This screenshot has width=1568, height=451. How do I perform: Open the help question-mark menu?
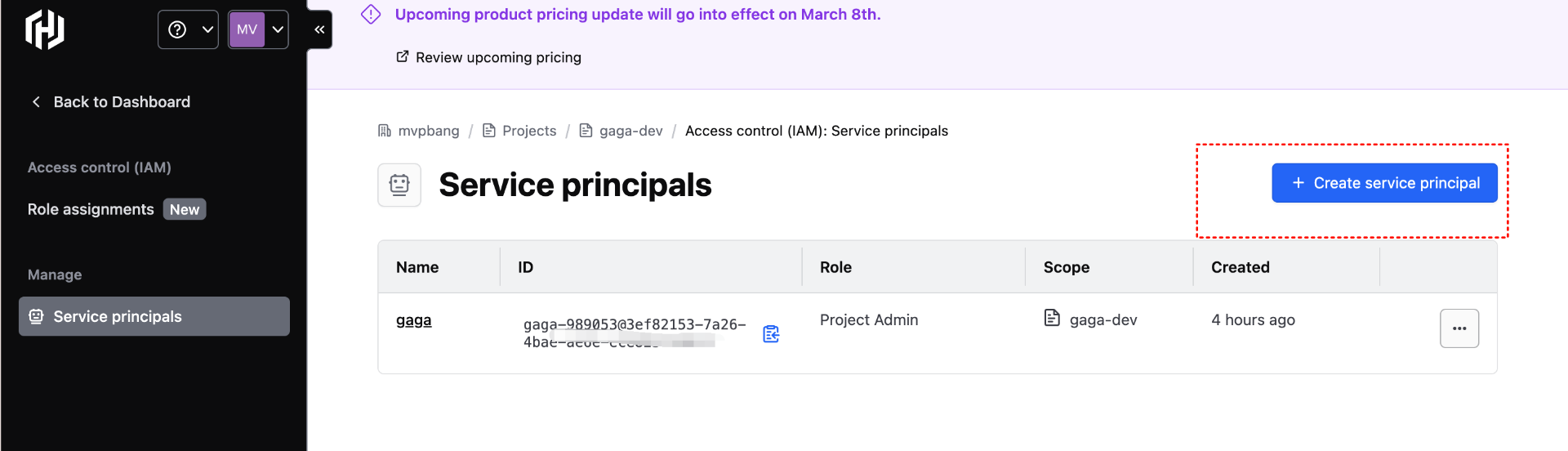point(188,29)
